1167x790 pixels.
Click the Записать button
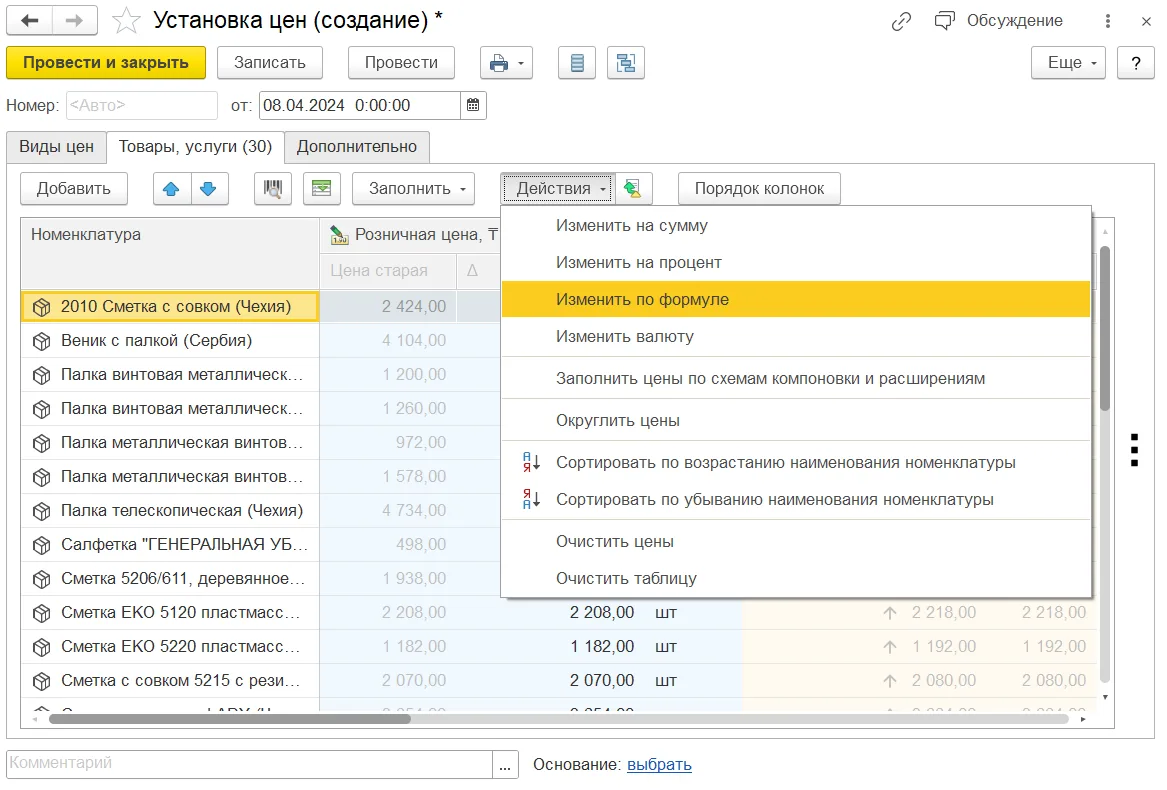click(269, 63)
